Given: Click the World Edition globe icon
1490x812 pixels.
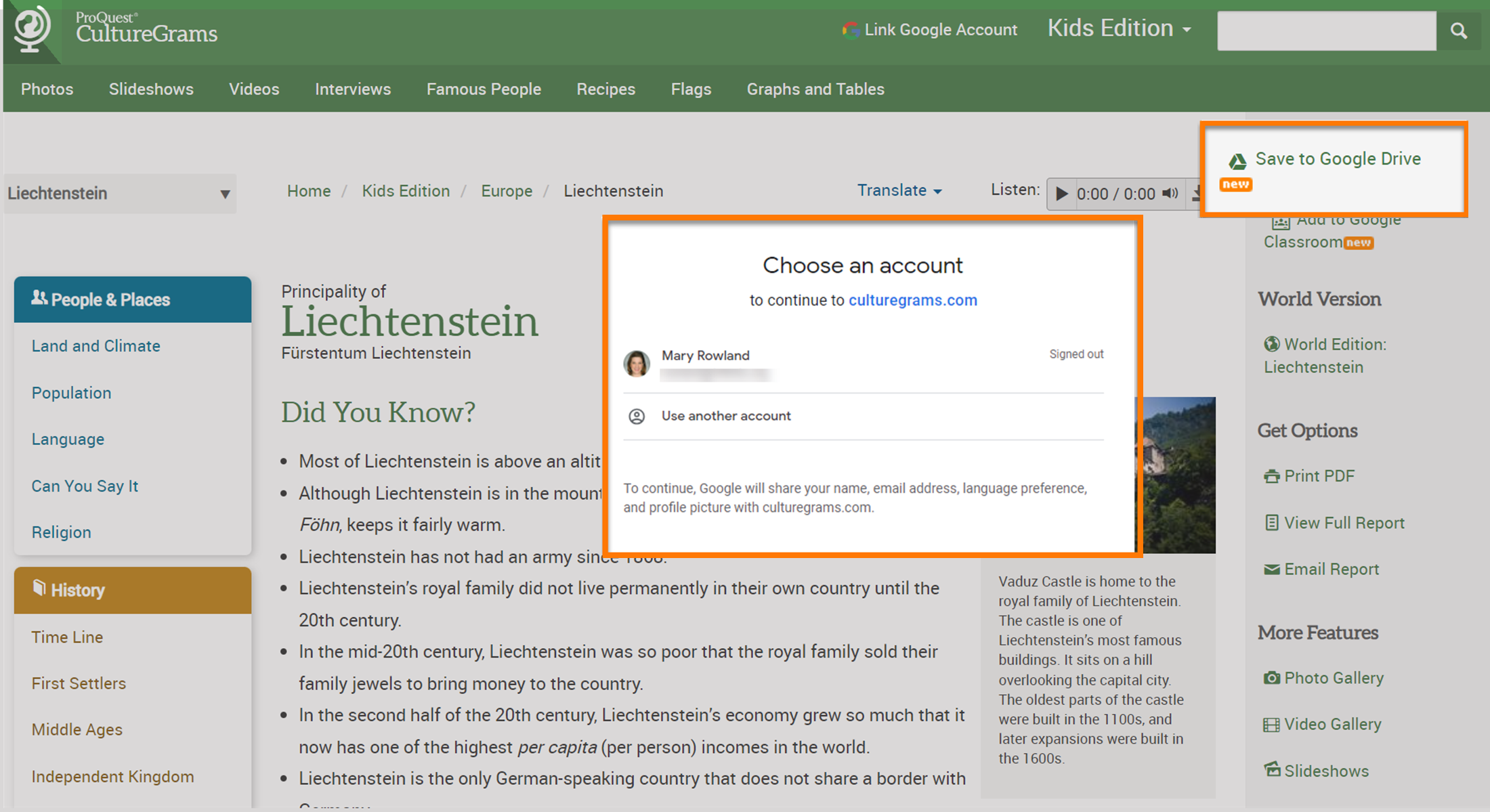Looking at the screenshot, I should coord(1271,344).
